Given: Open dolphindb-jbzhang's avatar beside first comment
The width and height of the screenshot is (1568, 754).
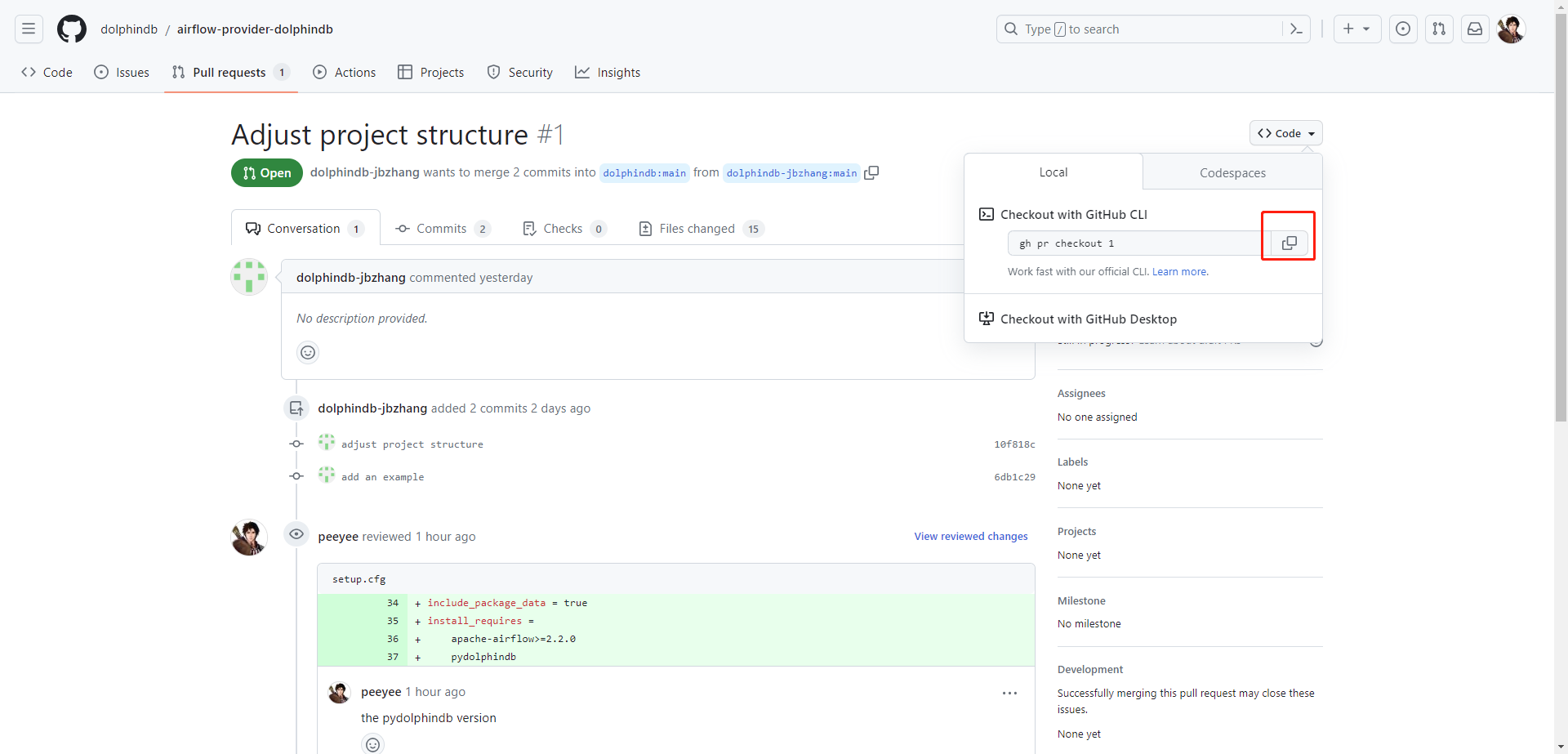Looking at the screenshot, I should (x=249, y=277).
